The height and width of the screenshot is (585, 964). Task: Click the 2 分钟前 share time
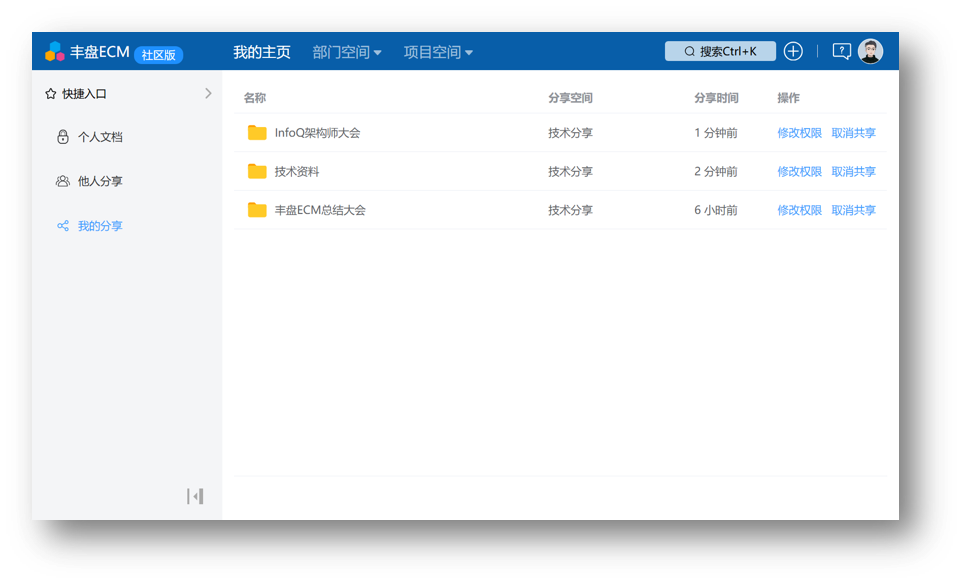[716, 171]
